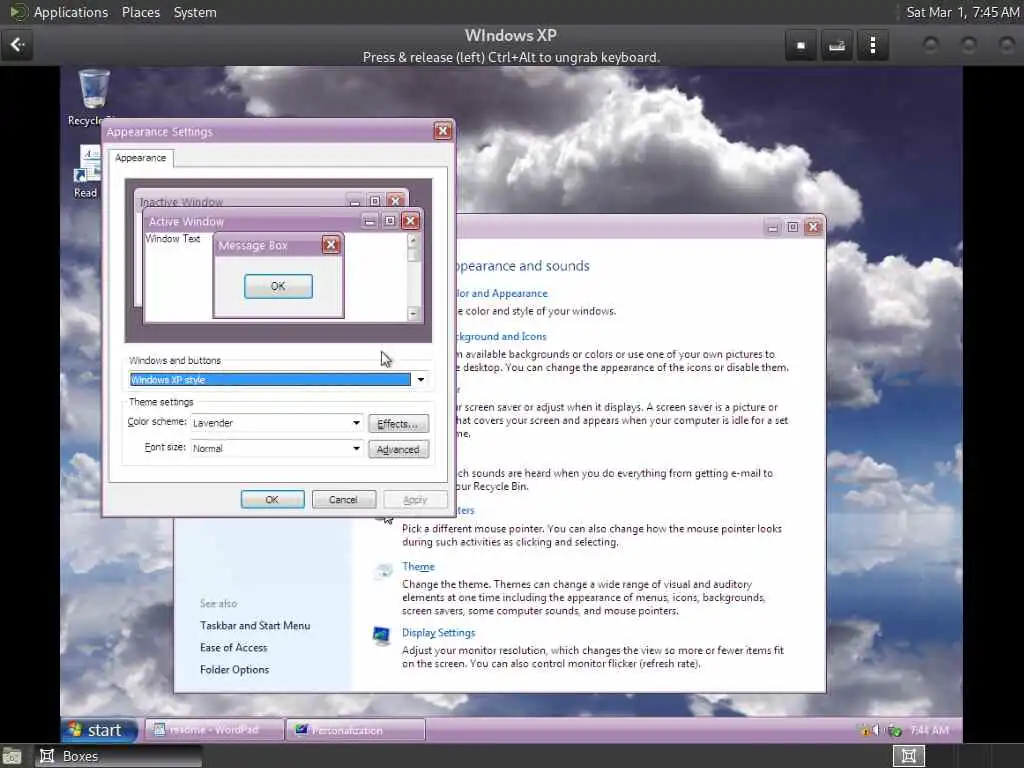Screen dimensions: 1024x768
Task: Click the GNOME foot logo icon
Action: [x=18, y=12]
